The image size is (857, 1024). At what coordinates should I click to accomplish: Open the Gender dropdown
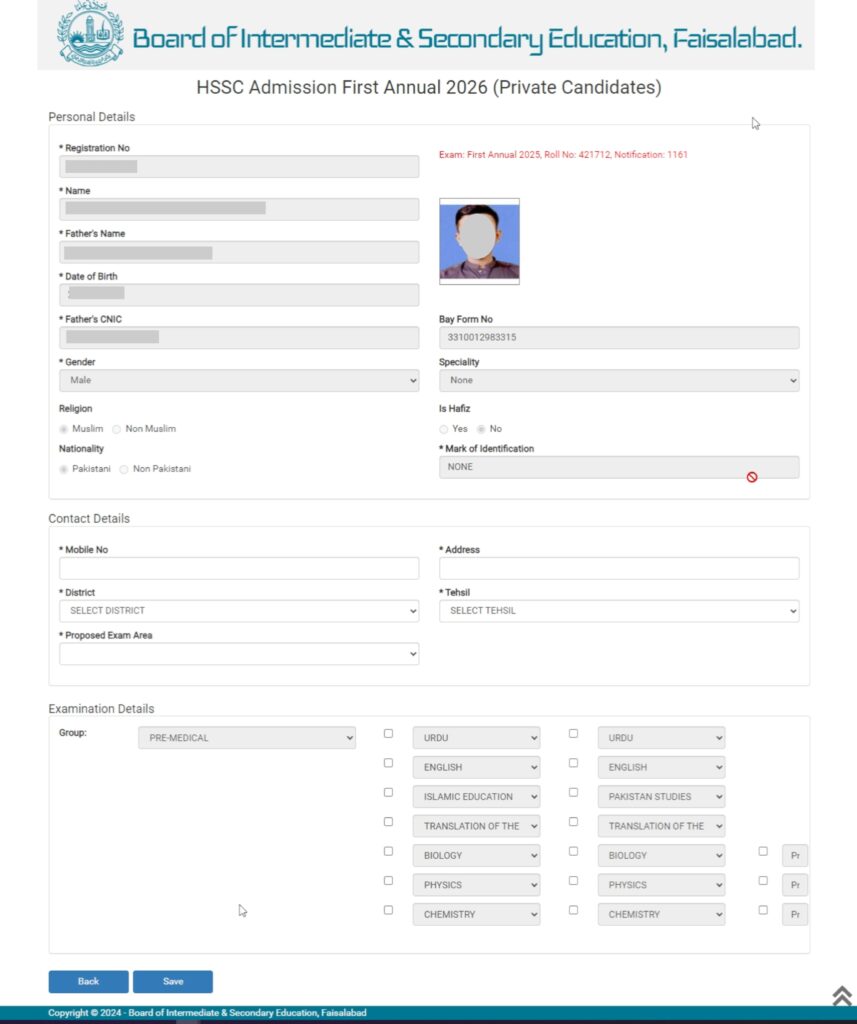(x=239, y=381)
